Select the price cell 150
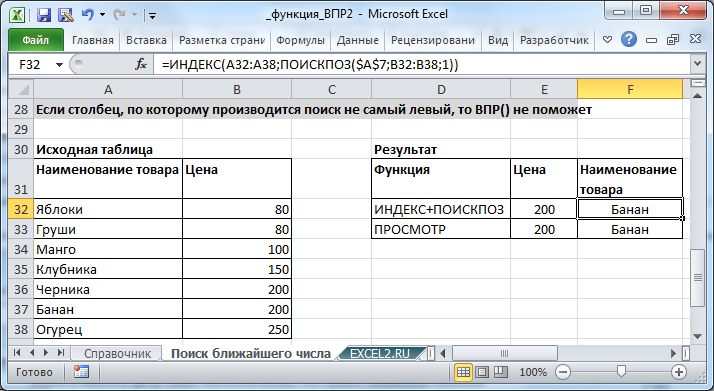The width and height of the screenshot is (714, 391). coord(237,269)
